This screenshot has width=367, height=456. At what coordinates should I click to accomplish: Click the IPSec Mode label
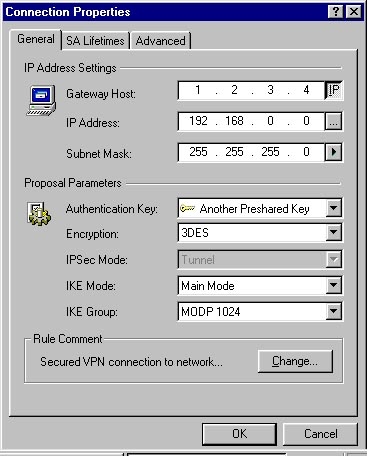(x=97, y=260)
